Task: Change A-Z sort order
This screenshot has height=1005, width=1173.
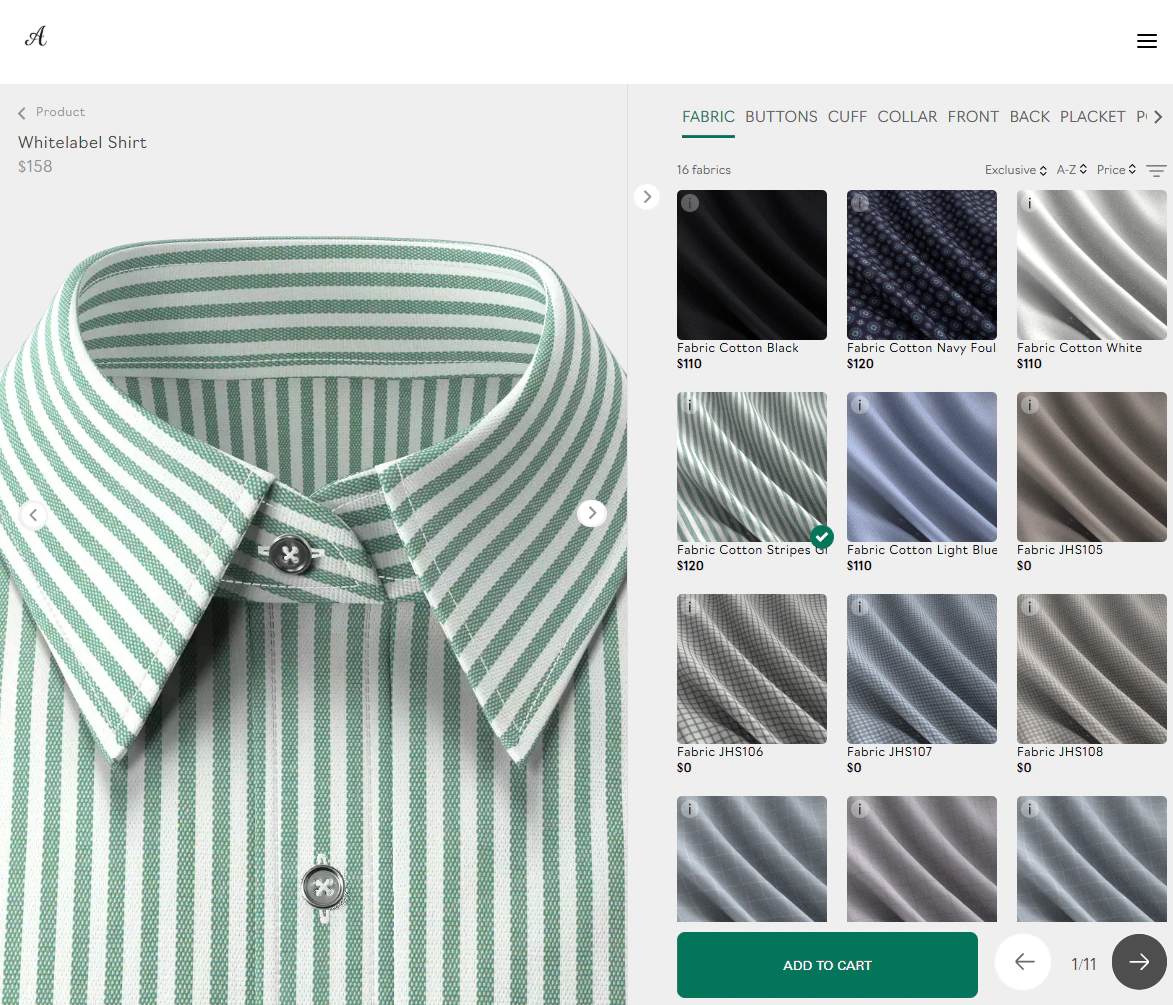Action: [x=1071, y=170]
